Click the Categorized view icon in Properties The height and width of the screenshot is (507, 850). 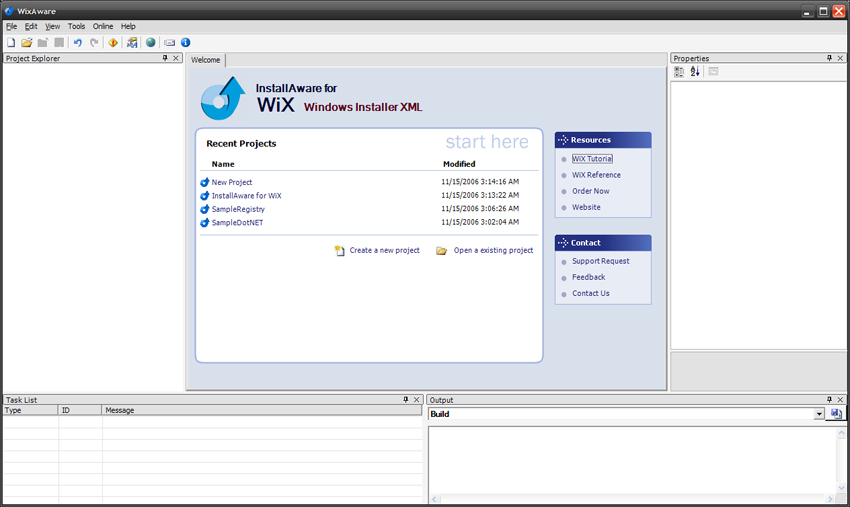click(x=679, y=72)
